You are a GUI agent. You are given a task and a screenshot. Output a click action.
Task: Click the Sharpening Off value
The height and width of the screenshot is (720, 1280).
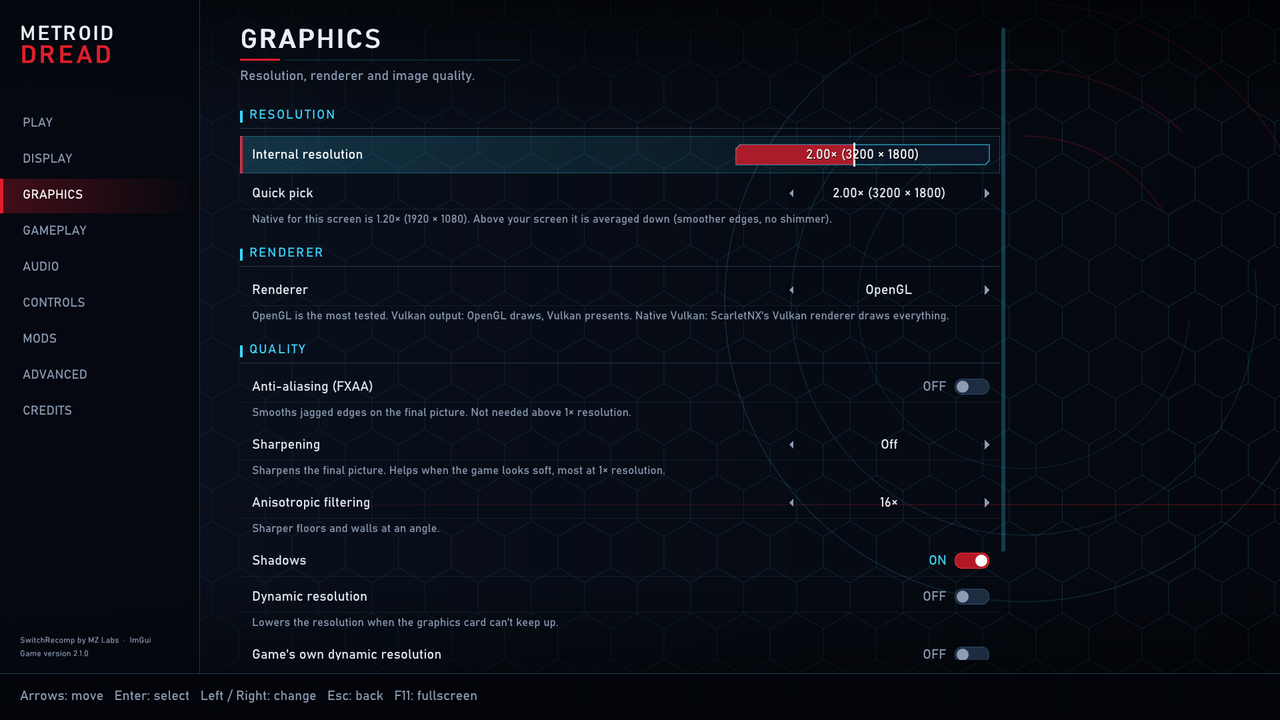click(x=889, y=445)
